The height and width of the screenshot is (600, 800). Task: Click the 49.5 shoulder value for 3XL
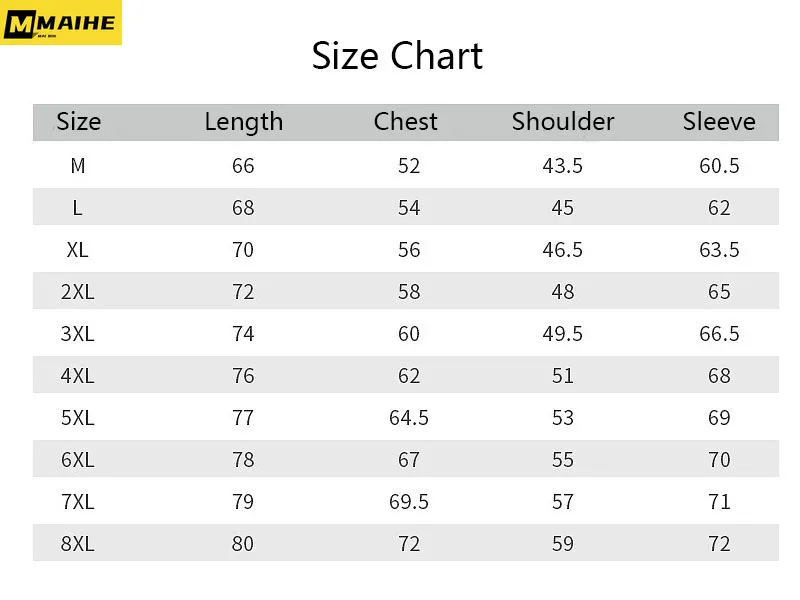tap(562, 334)
